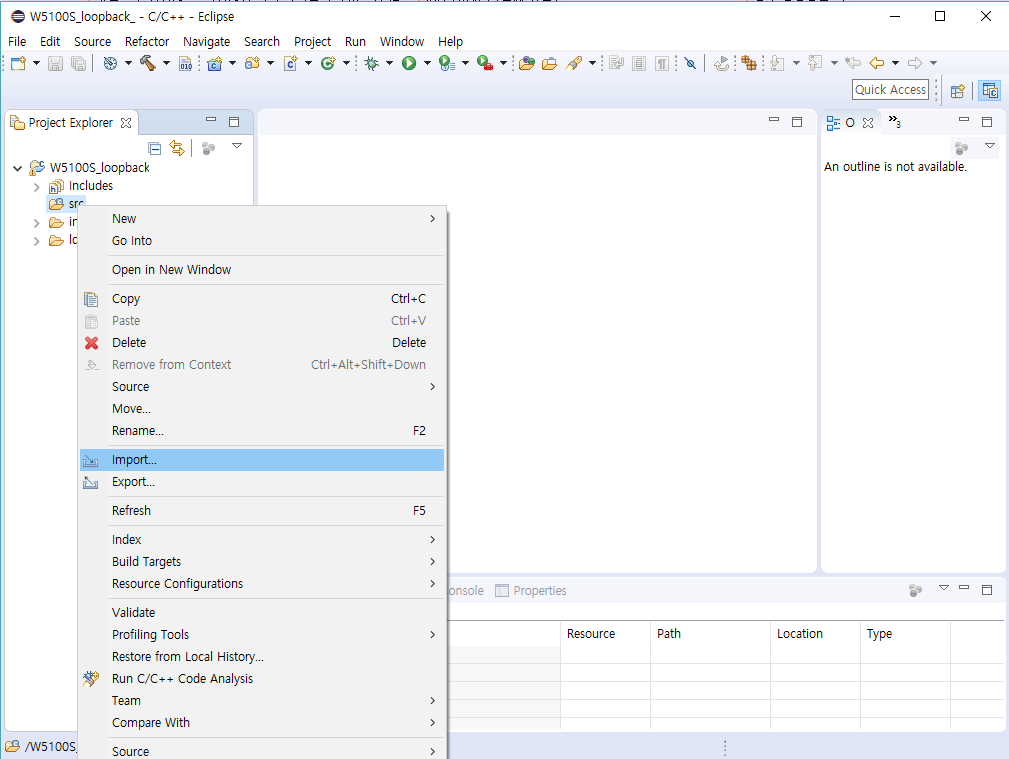Open View Menu in bottom panel
This screenshot has height=759, width=1009.
pos(944,588)
